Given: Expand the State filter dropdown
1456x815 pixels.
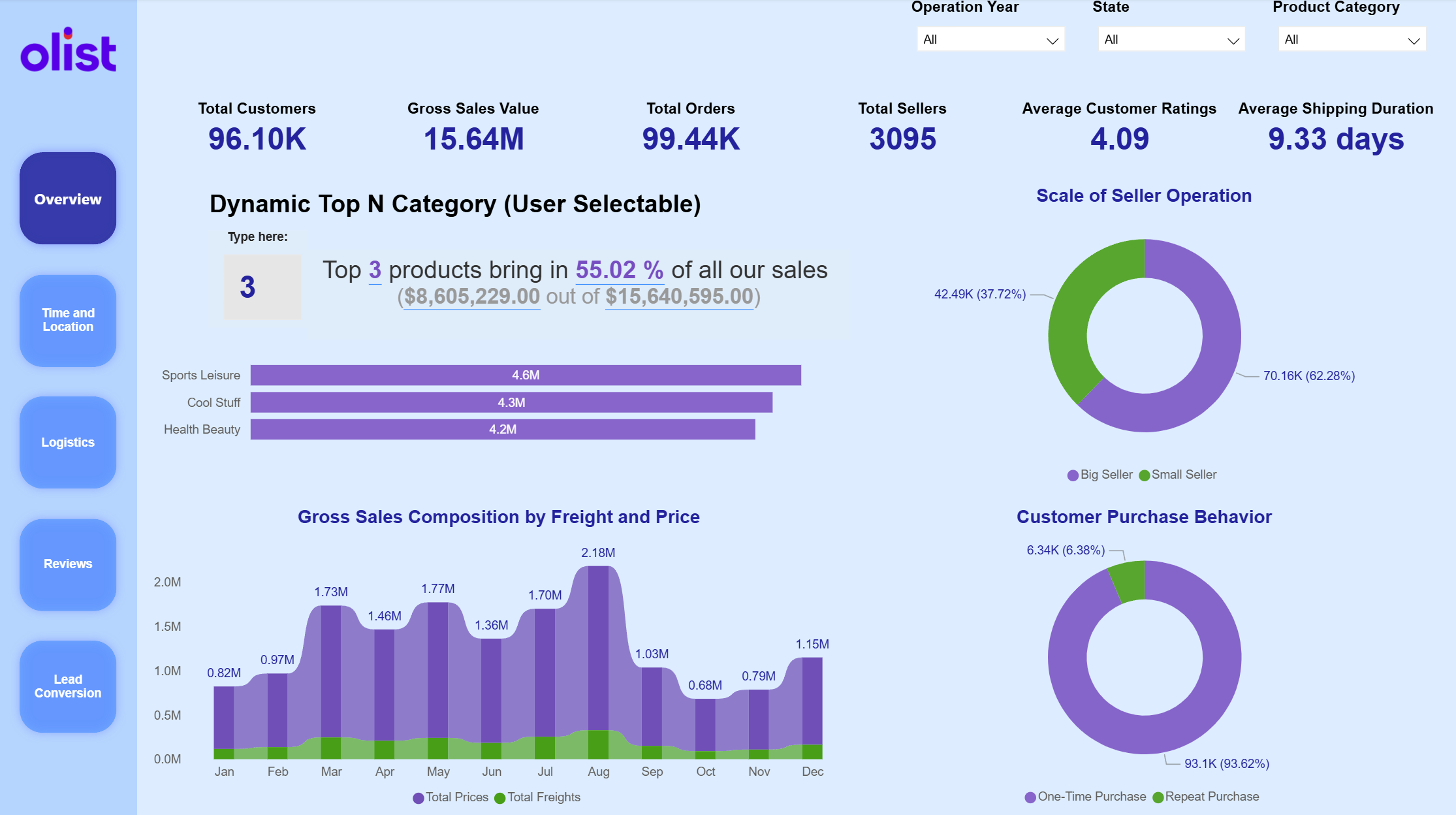Looking at the screenshot, I should coord(1171,40).
